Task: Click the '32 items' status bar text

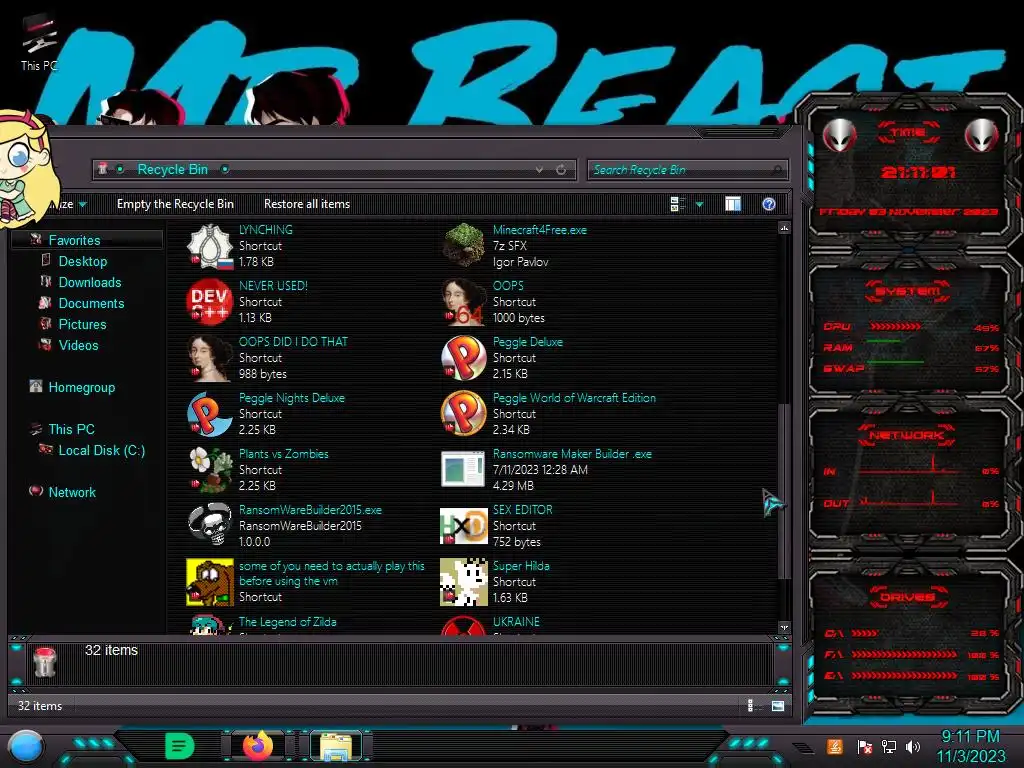Action: (40, 706)
